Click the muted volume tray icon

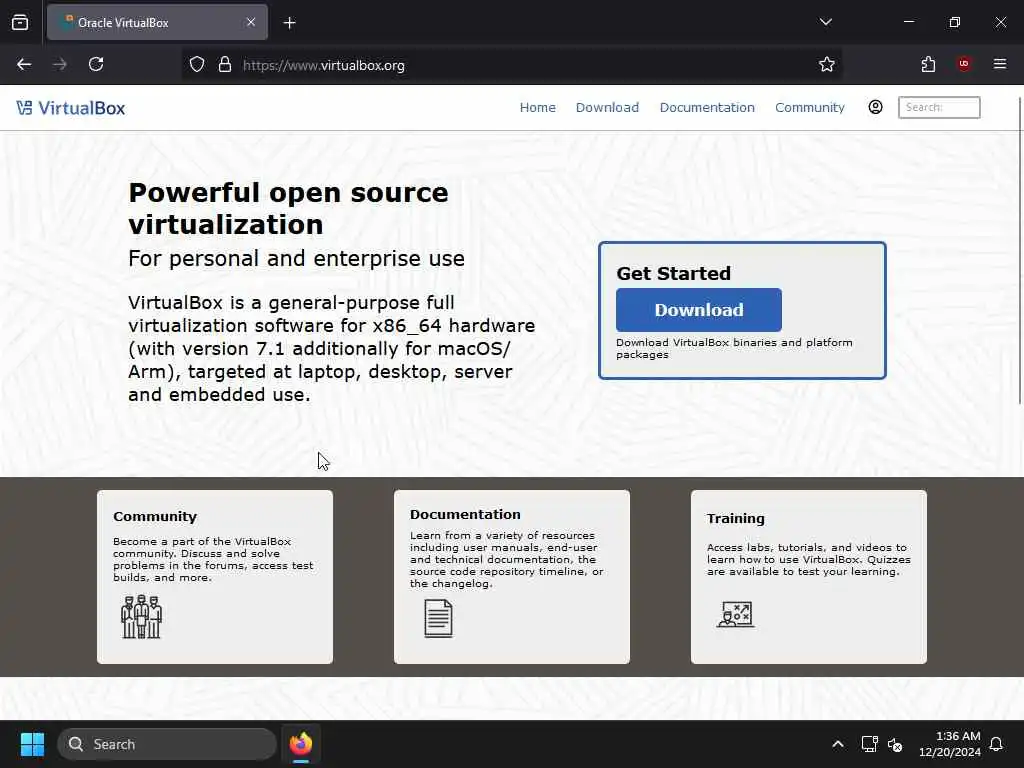click(x=895, y=744)
